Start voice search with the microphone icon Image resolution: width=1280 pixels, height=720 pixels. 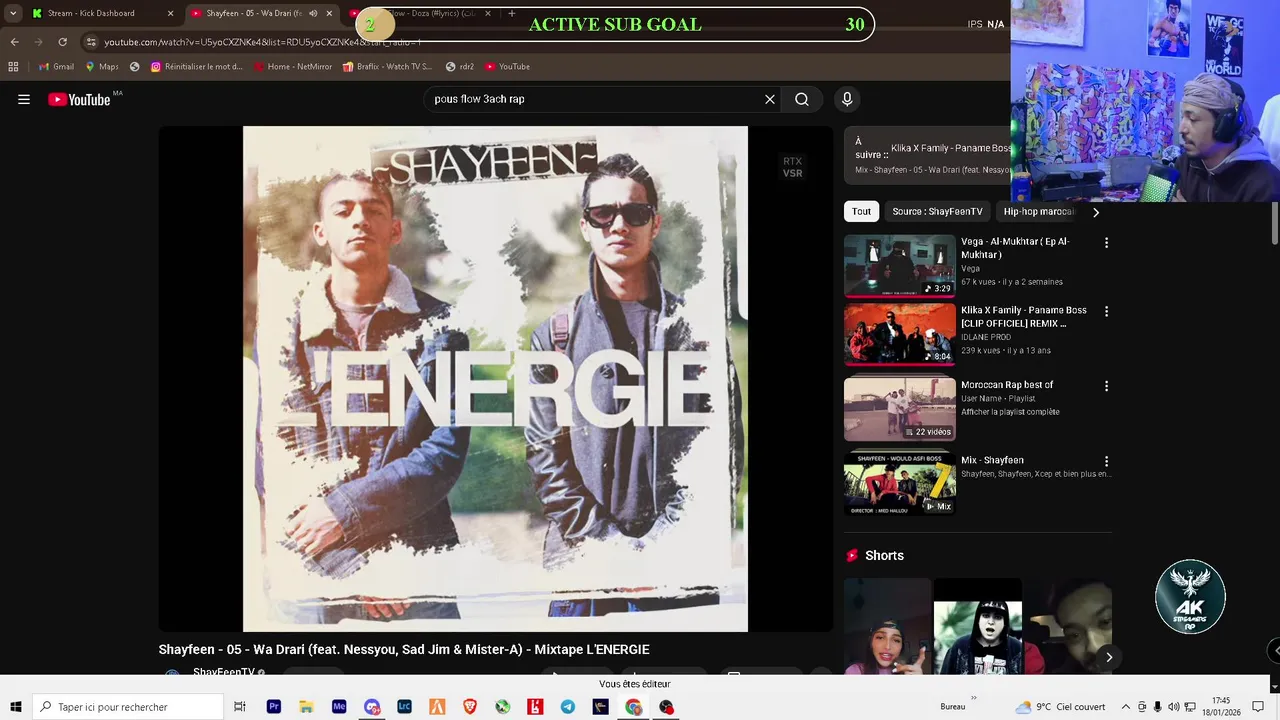pyautogui.click(x=847, y=99)
